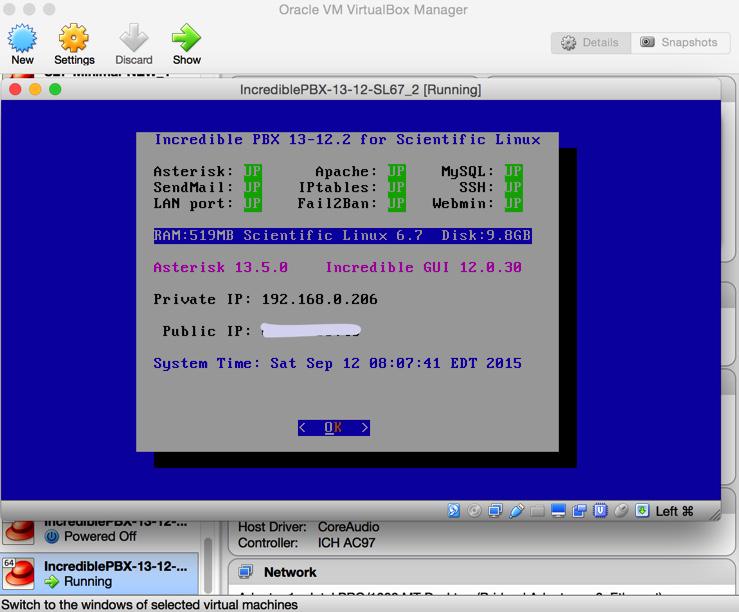
Task: Click the New virtual machine icon
Action: (22, 38)
